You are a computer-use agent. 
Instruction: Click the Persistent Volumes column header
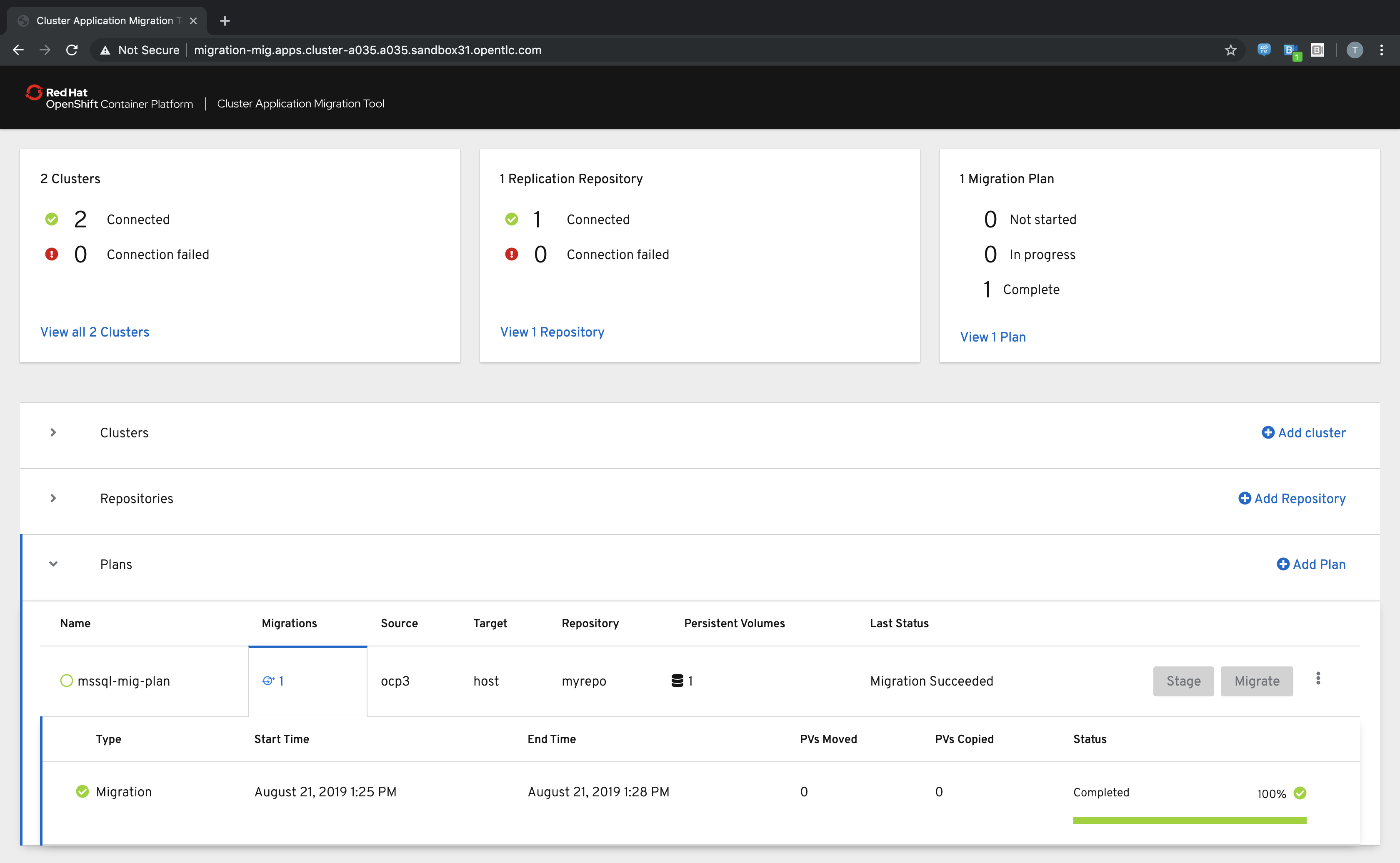[734, 623]
